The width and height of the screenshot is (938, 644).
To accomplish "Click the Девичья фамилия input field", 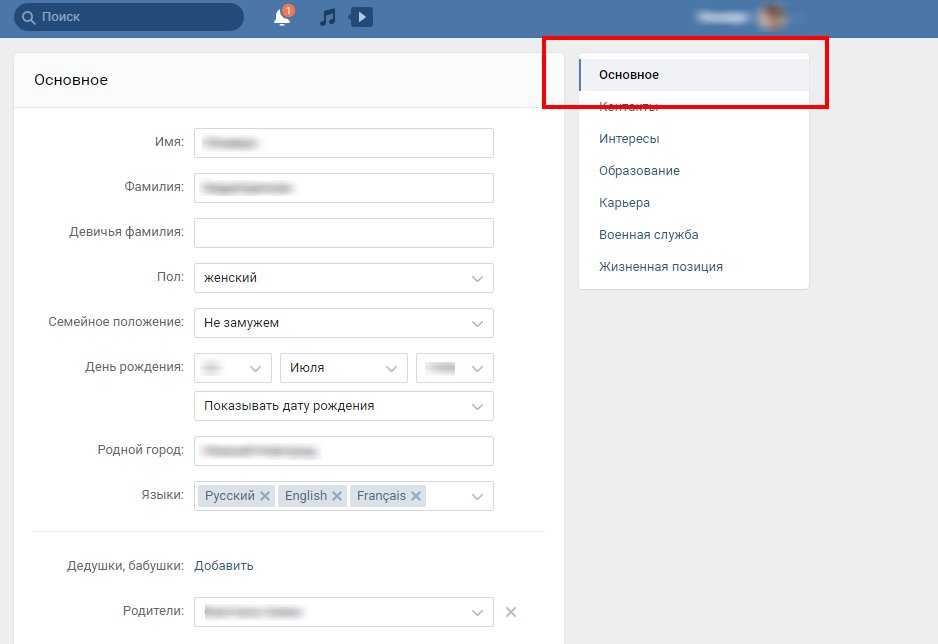I will click(x=343, y=233).
